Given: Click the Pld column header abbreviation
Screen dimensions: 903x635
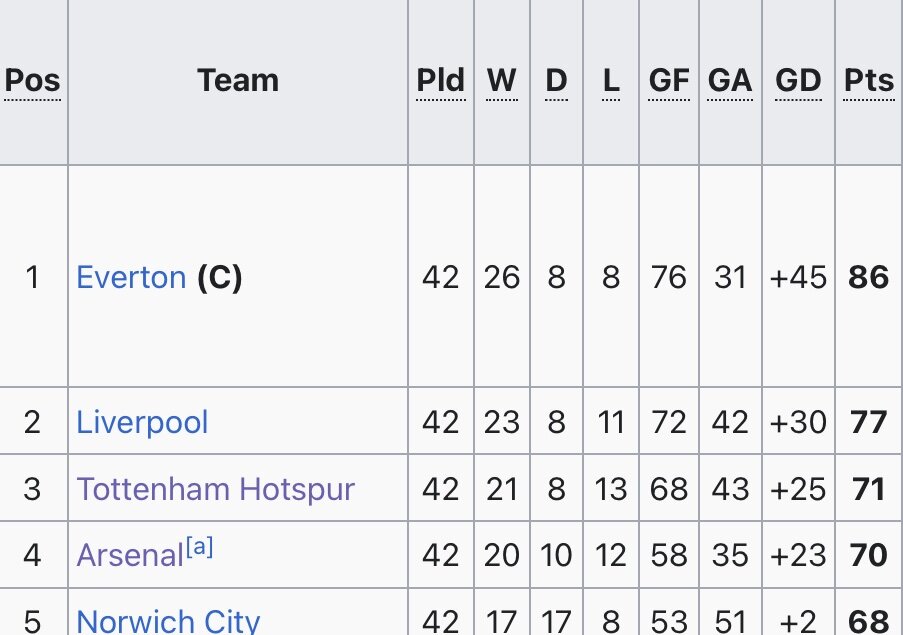Looking at the screenshot, I should click(441, 80).
